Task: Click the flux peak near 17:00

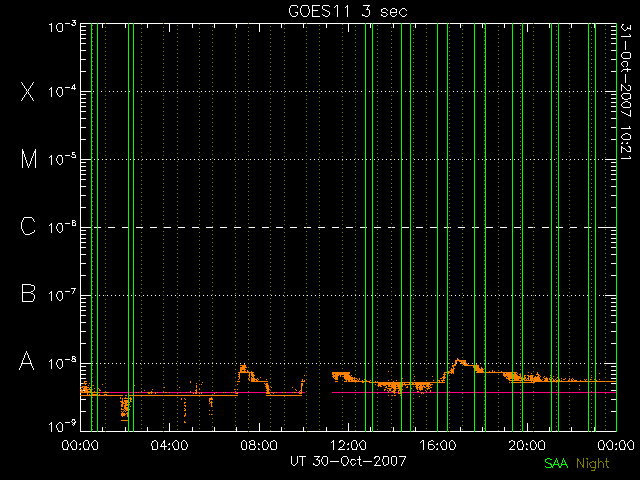Action: (460, 361)
